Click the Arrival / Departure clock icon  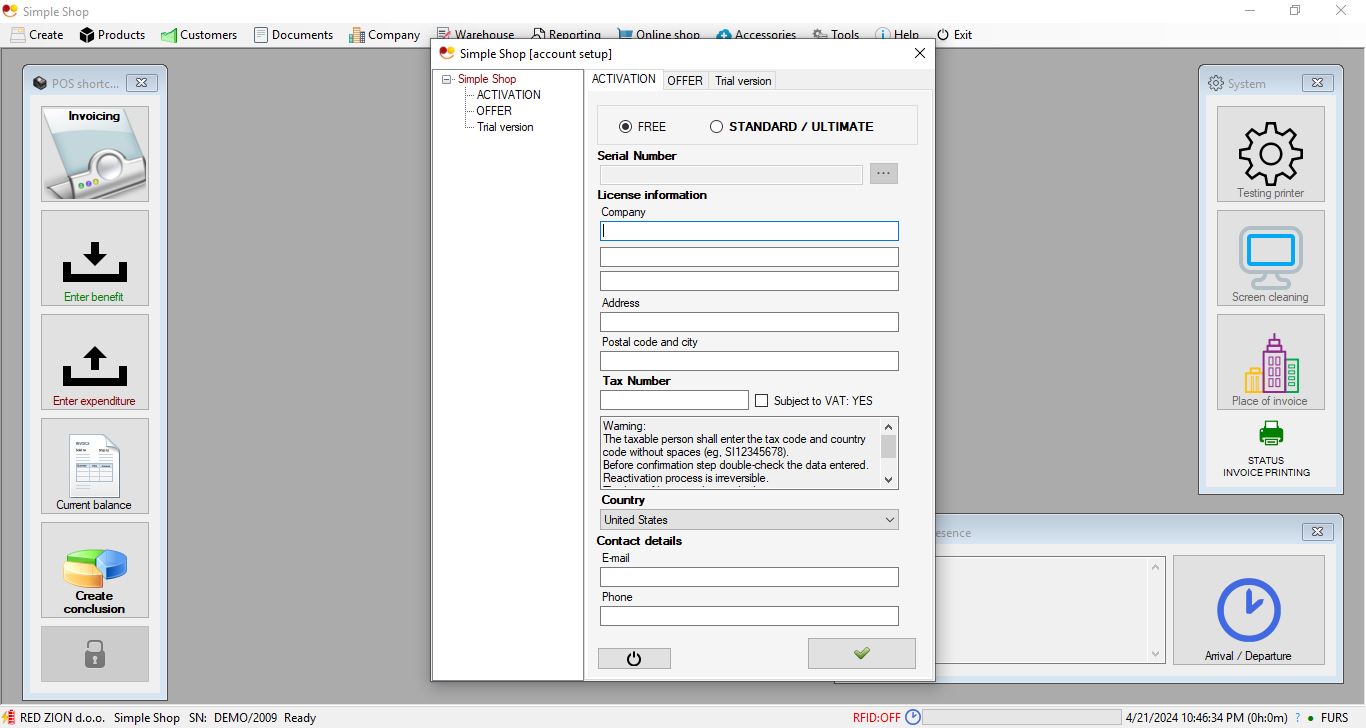[x=1249, y=610]
